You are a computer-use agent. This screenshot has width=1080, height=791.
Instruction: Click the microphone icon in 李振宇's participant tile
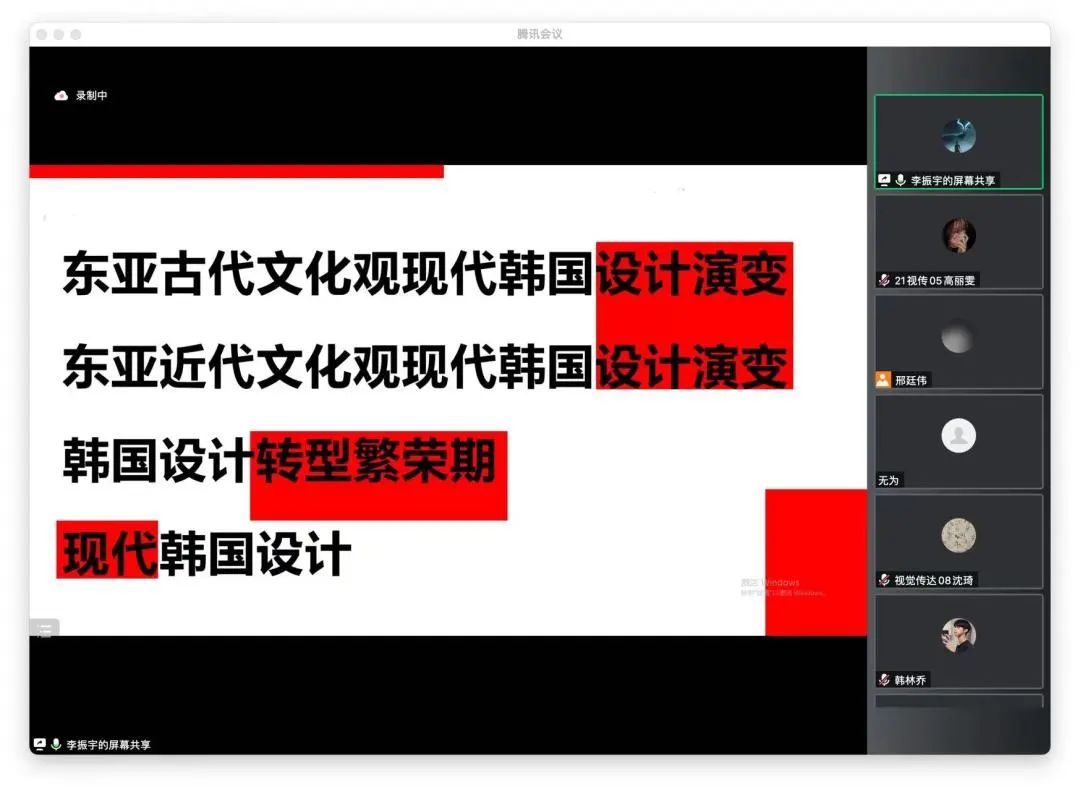tap(900, 180)
